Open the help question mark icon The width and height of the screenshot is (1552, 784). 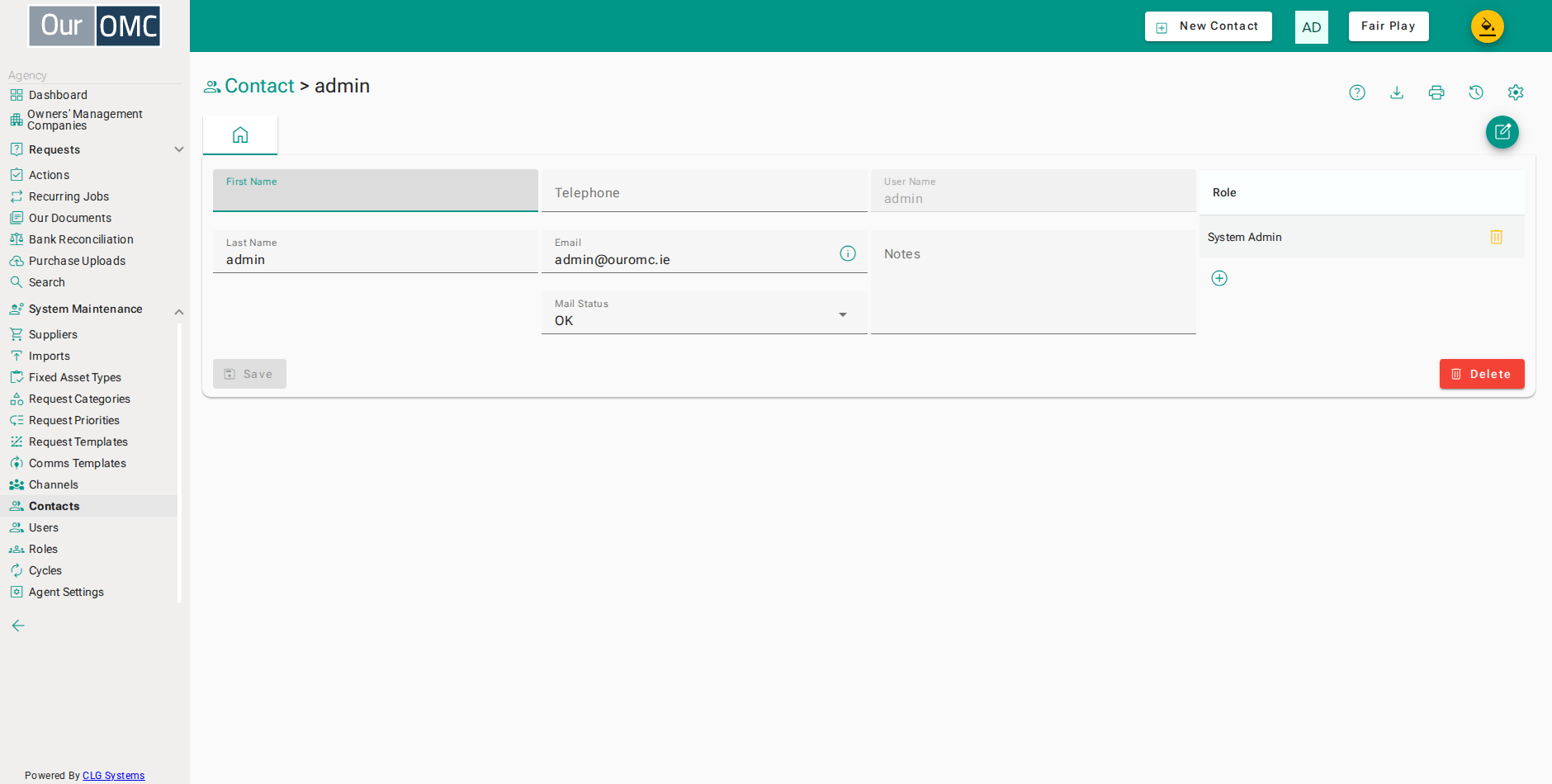1357,92
